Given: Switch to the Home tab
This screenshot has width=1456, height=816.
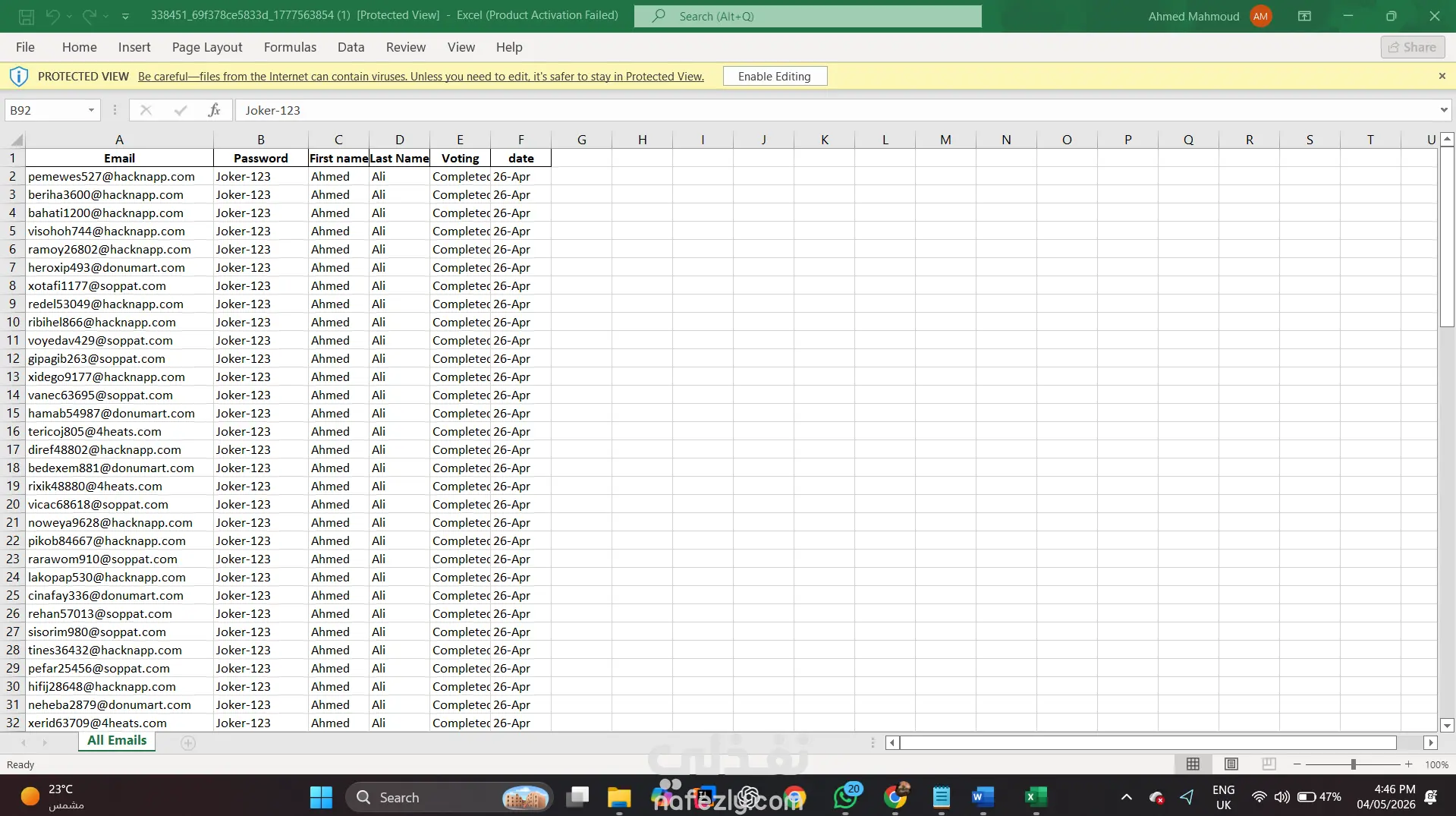Looking at the screenshot, I should [80, 47].
